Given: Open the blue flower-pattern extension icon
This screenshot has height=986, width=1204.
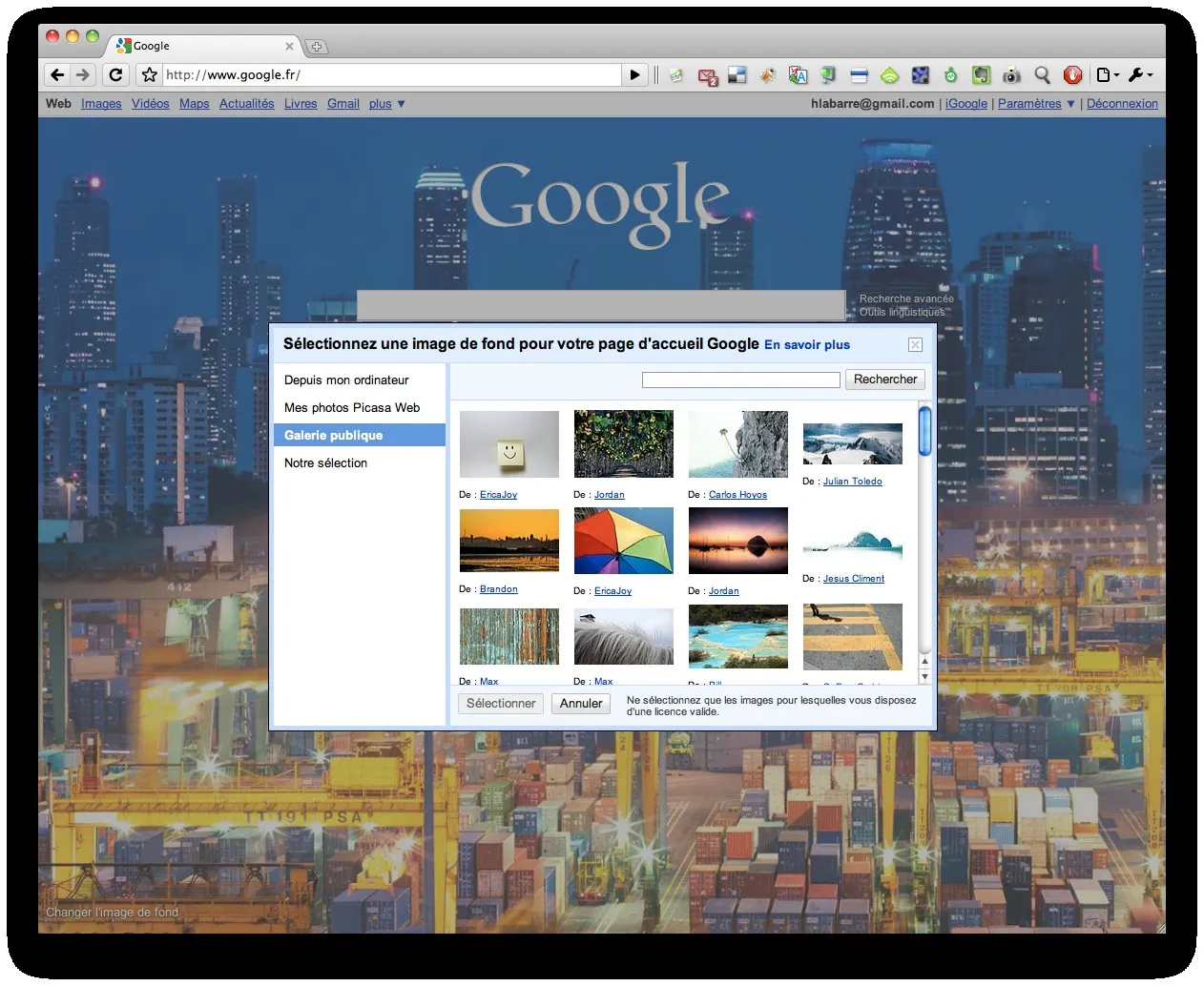Looking at the screenshot, I should tap(920, 74).
